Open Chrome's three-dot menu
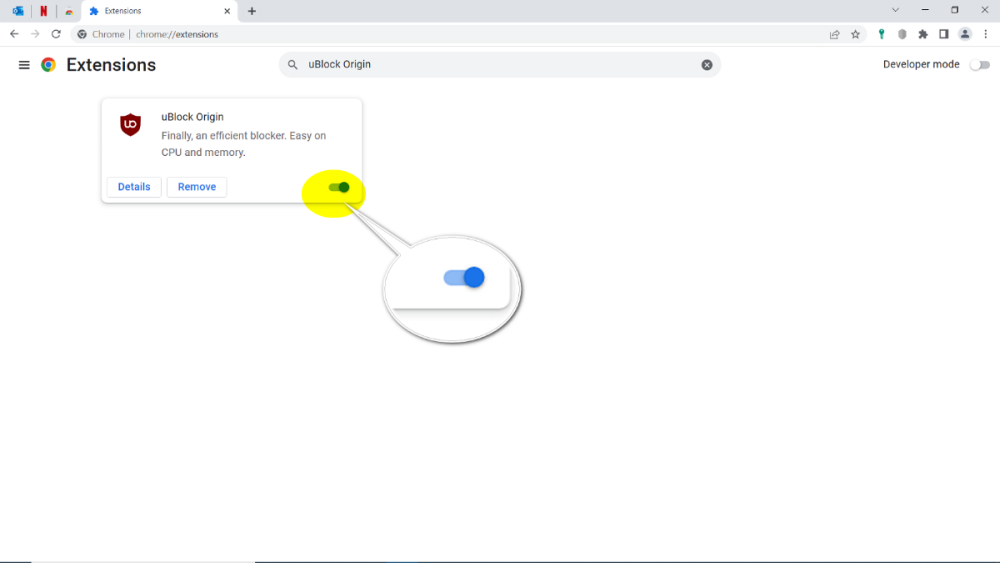 coord(985,34)
